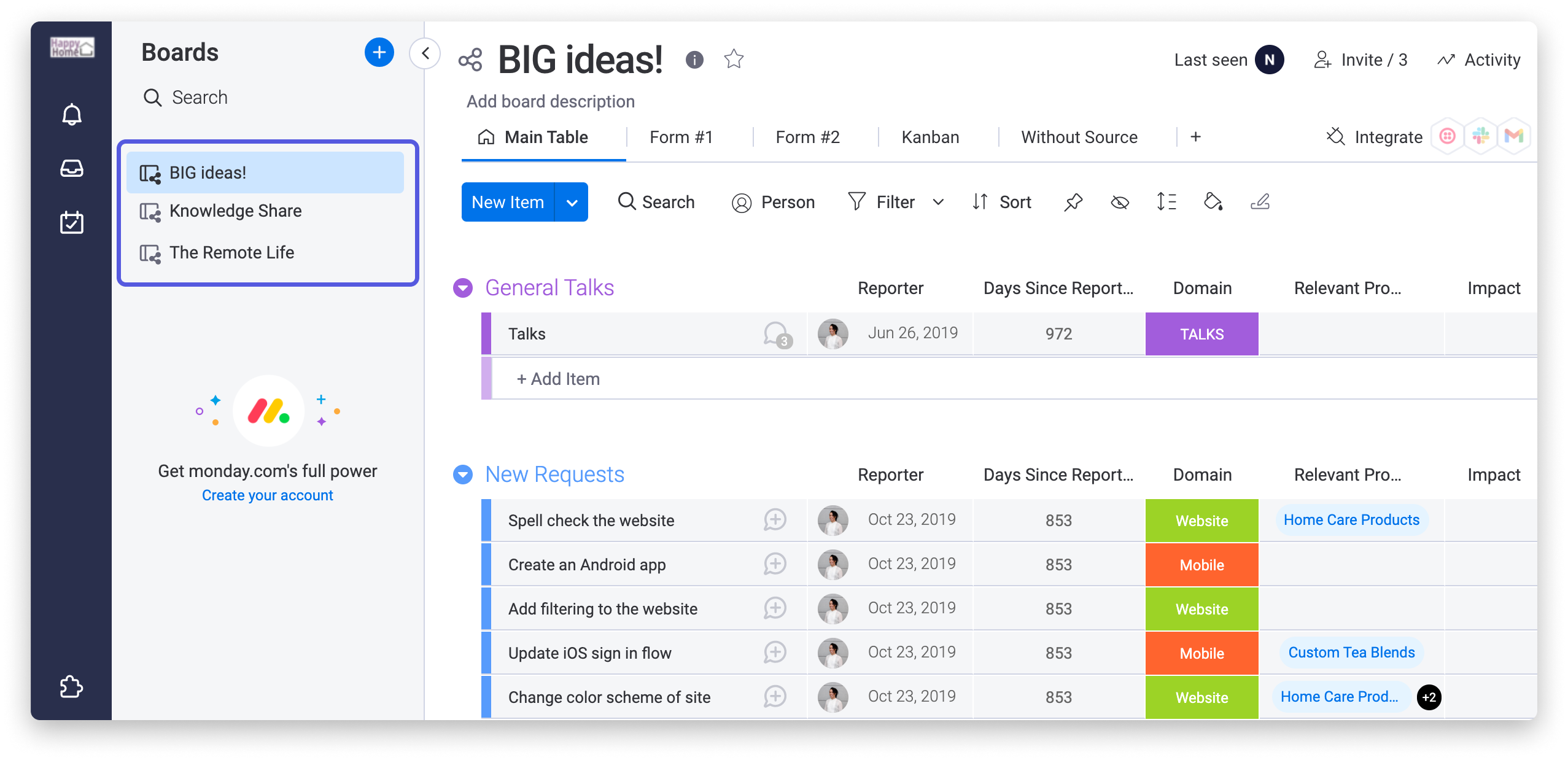Open the apps puzzle piece icon
Screen dimensions: 1568x760
coord(72,686)
